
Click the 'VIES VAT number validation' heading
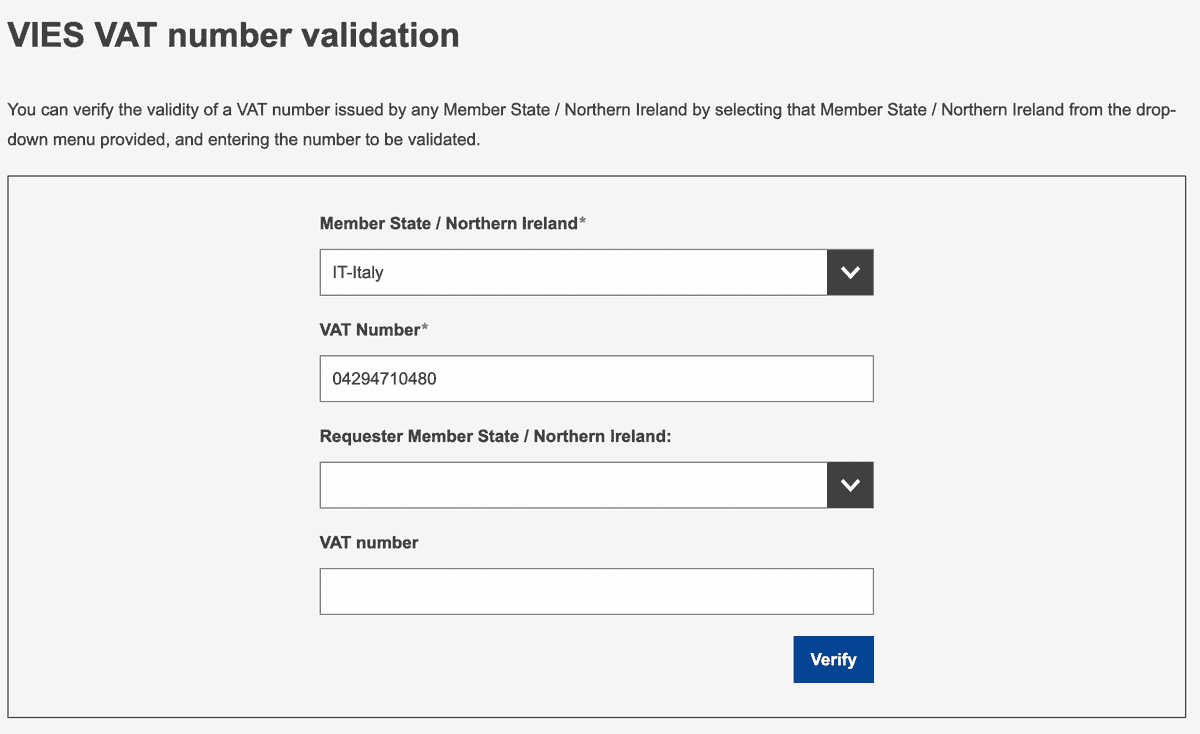[x=233, y=36]
